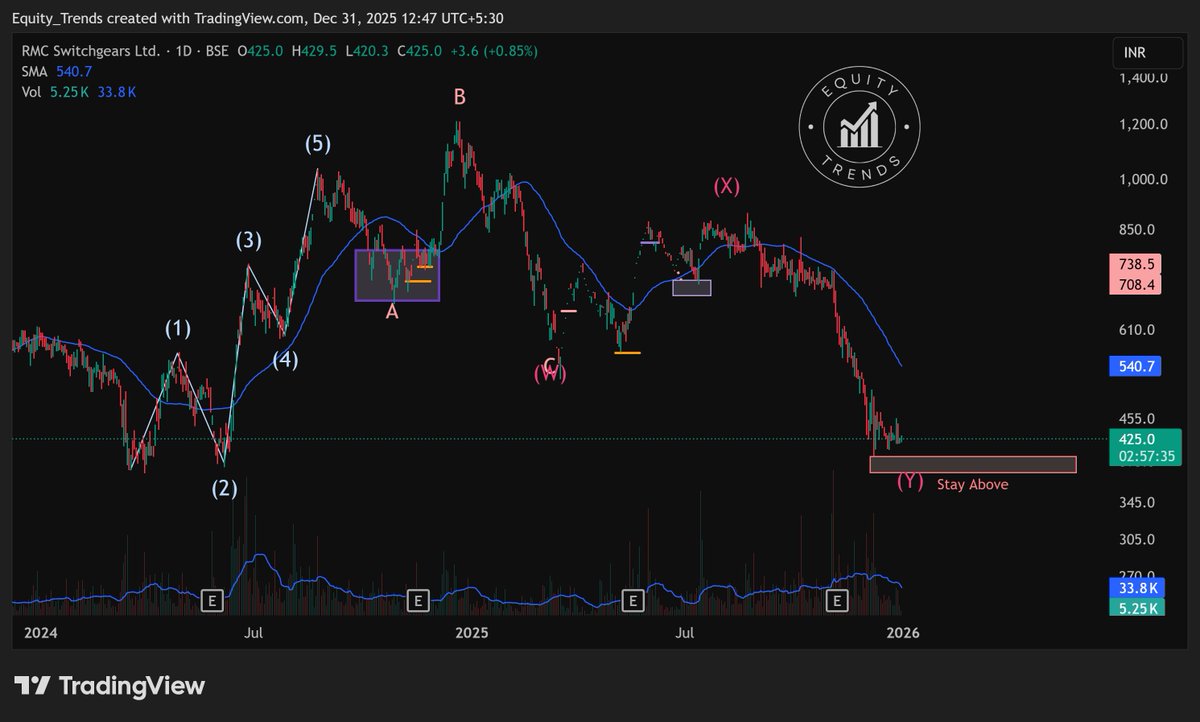Open the earnings 'E' marker in late 2025
The height and width of the screenshot is (722, 1200).
coord(838,600)
